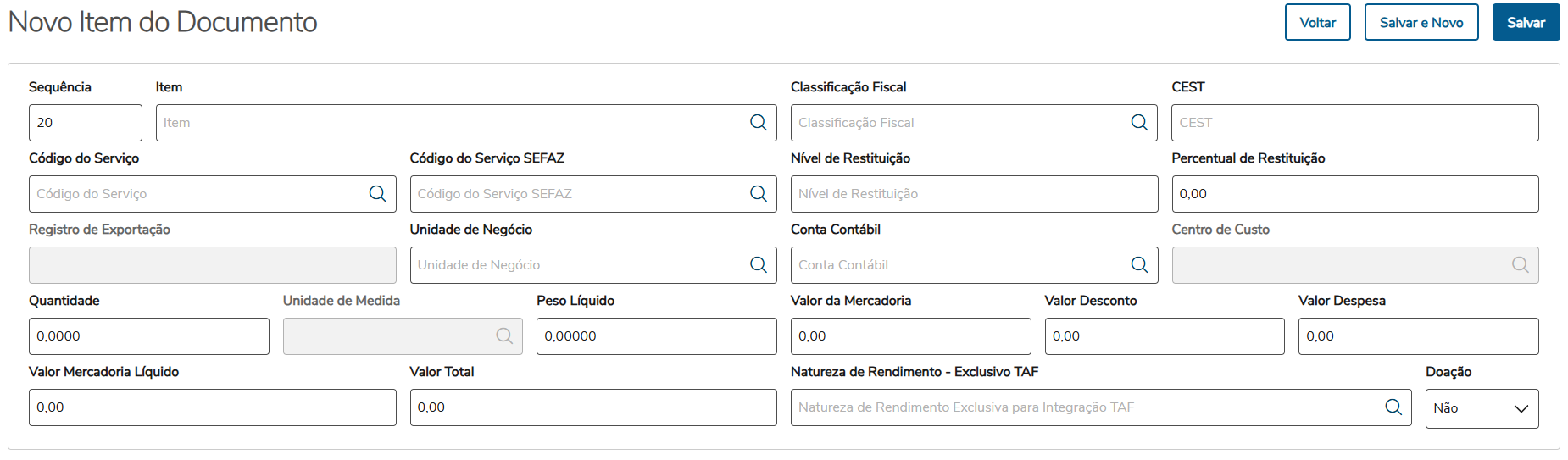
Task: Click Unidade de Negócio search icon
Action: (758, 265)
